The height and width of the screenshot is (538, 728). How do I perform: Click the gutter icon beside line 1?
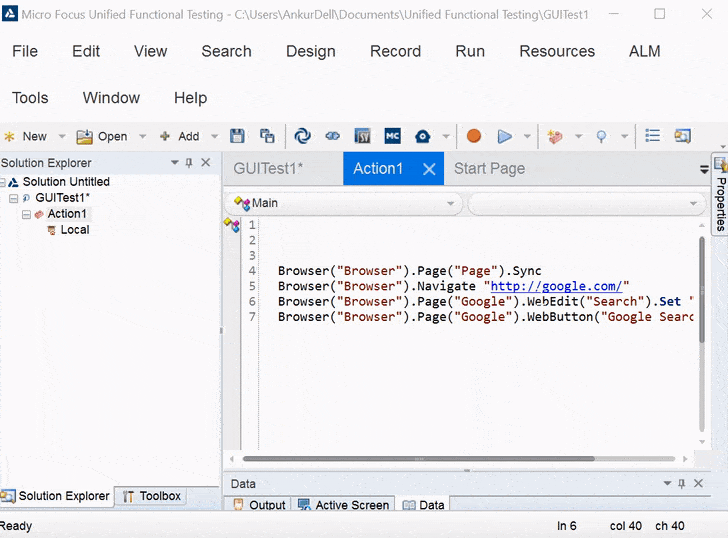(x=232, y=225)
